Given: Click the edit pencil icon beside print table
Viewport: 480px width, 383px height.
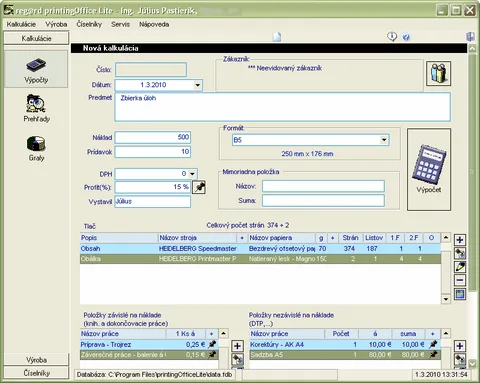Looking at the screenshot, I should 460,267.
